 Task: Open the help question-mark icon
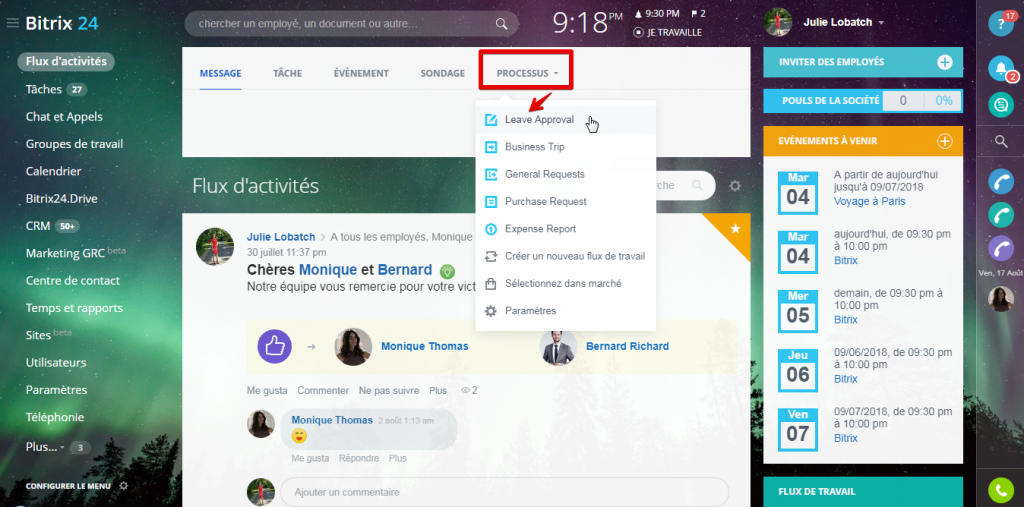click(x=1000, y=24)
